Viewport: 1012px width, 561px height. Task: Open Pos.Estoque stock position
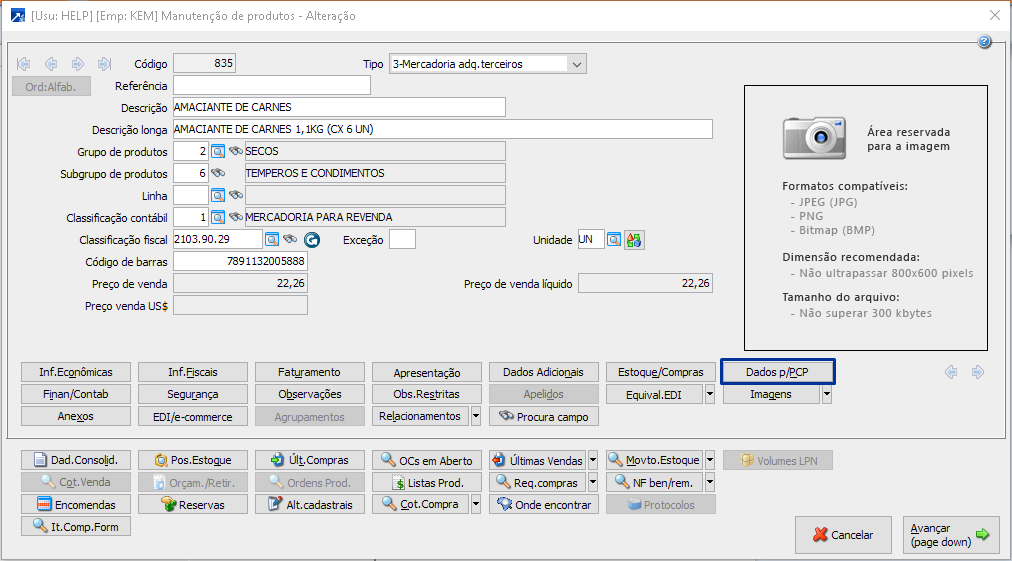(x=193, y=460)
